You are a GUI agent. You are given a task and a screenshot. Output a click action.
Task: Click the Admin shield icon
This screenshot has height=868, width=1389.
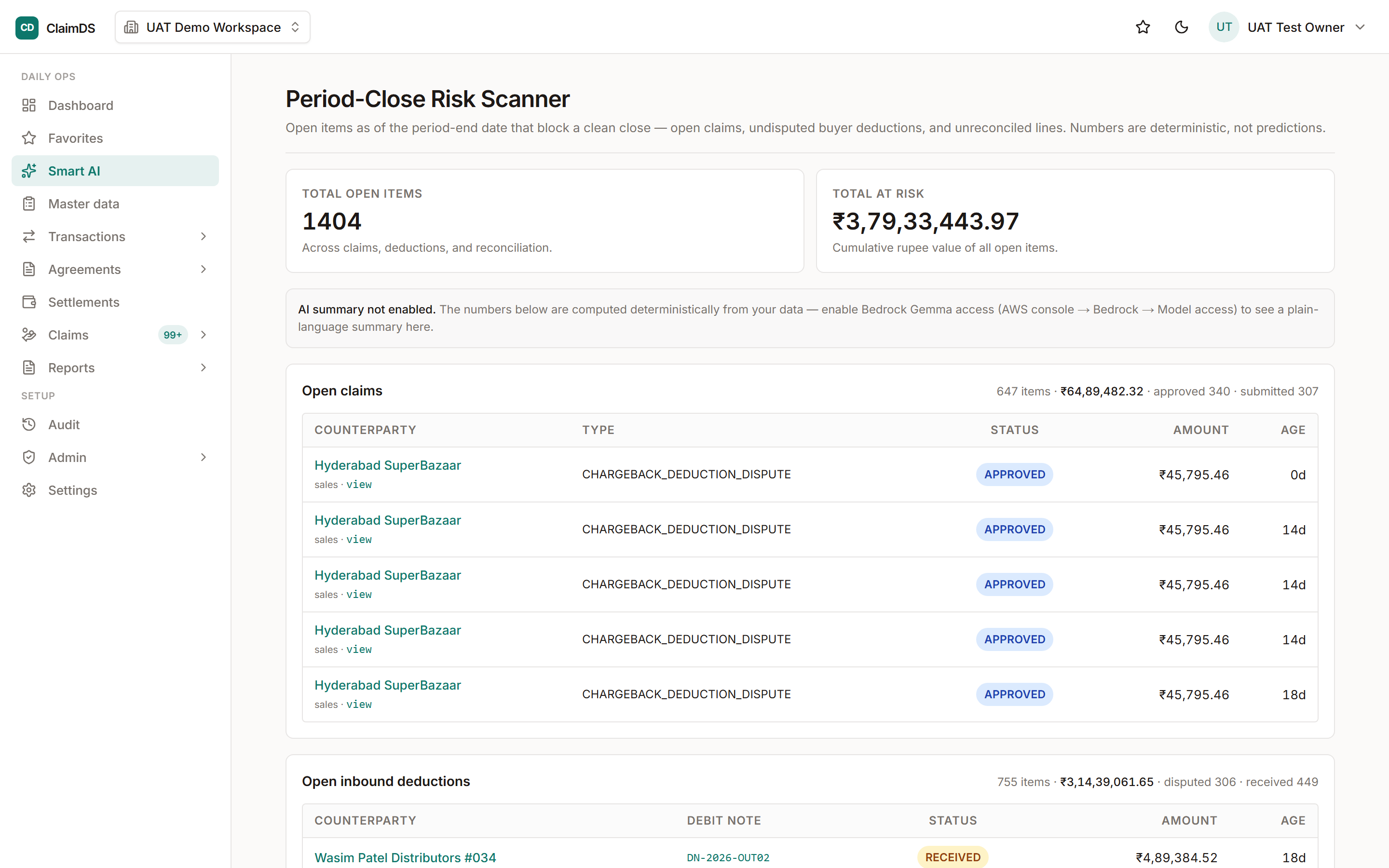point(29,457)
